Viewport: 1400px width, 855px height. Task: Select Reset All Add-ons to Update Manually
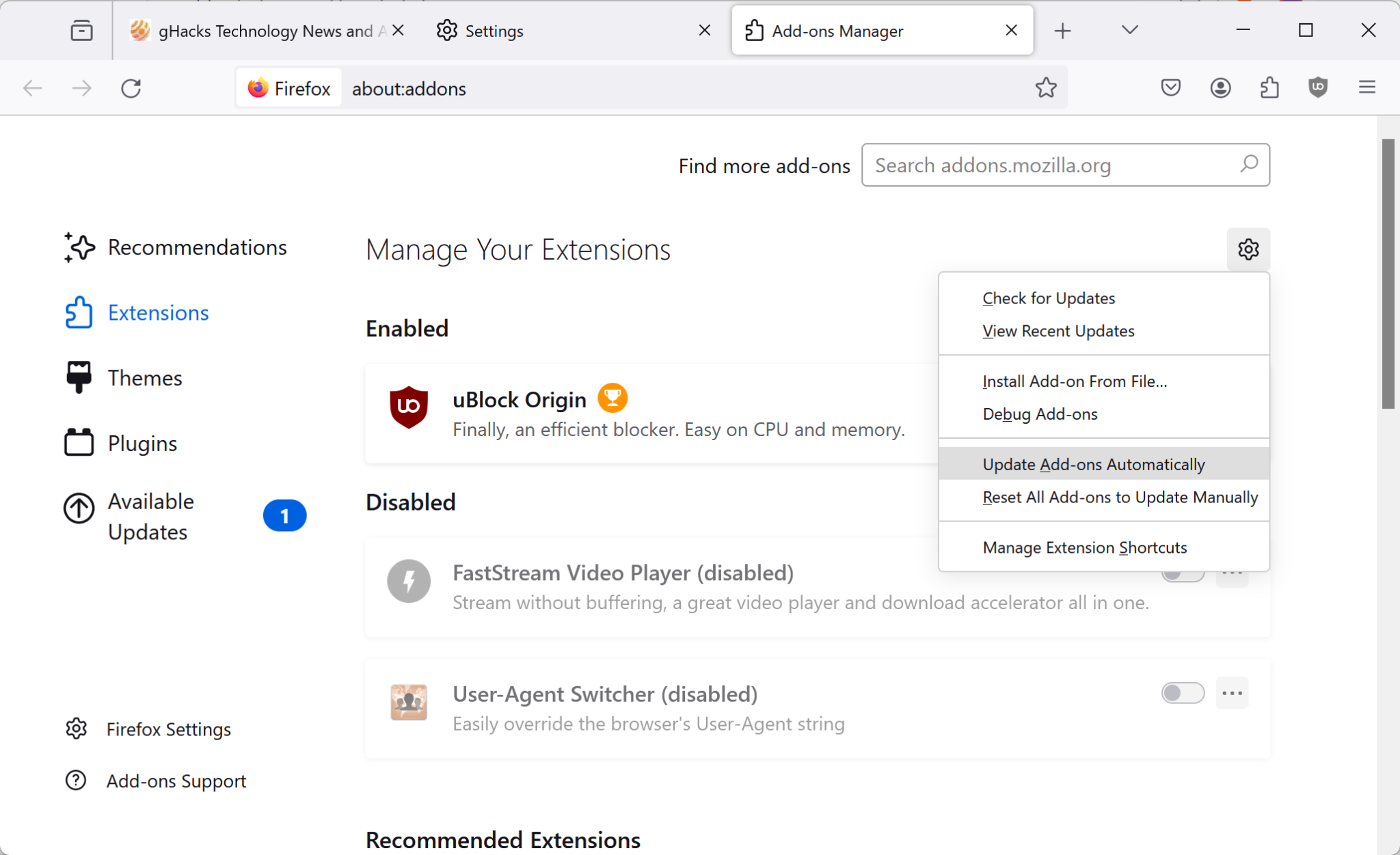[x=1104, y=497]
